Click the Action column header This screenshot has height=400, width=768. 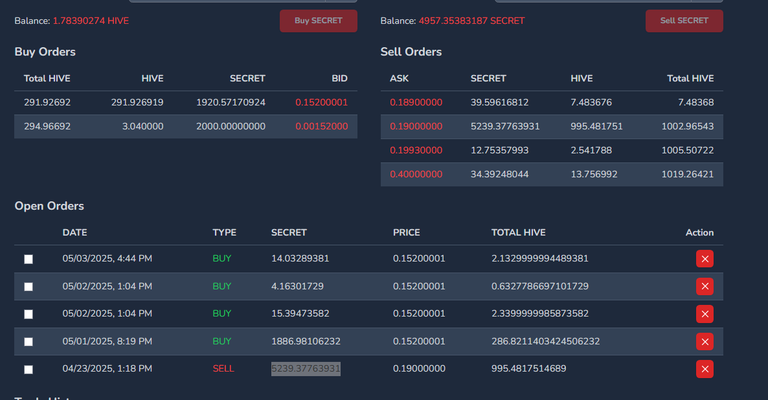coord(699,233)
